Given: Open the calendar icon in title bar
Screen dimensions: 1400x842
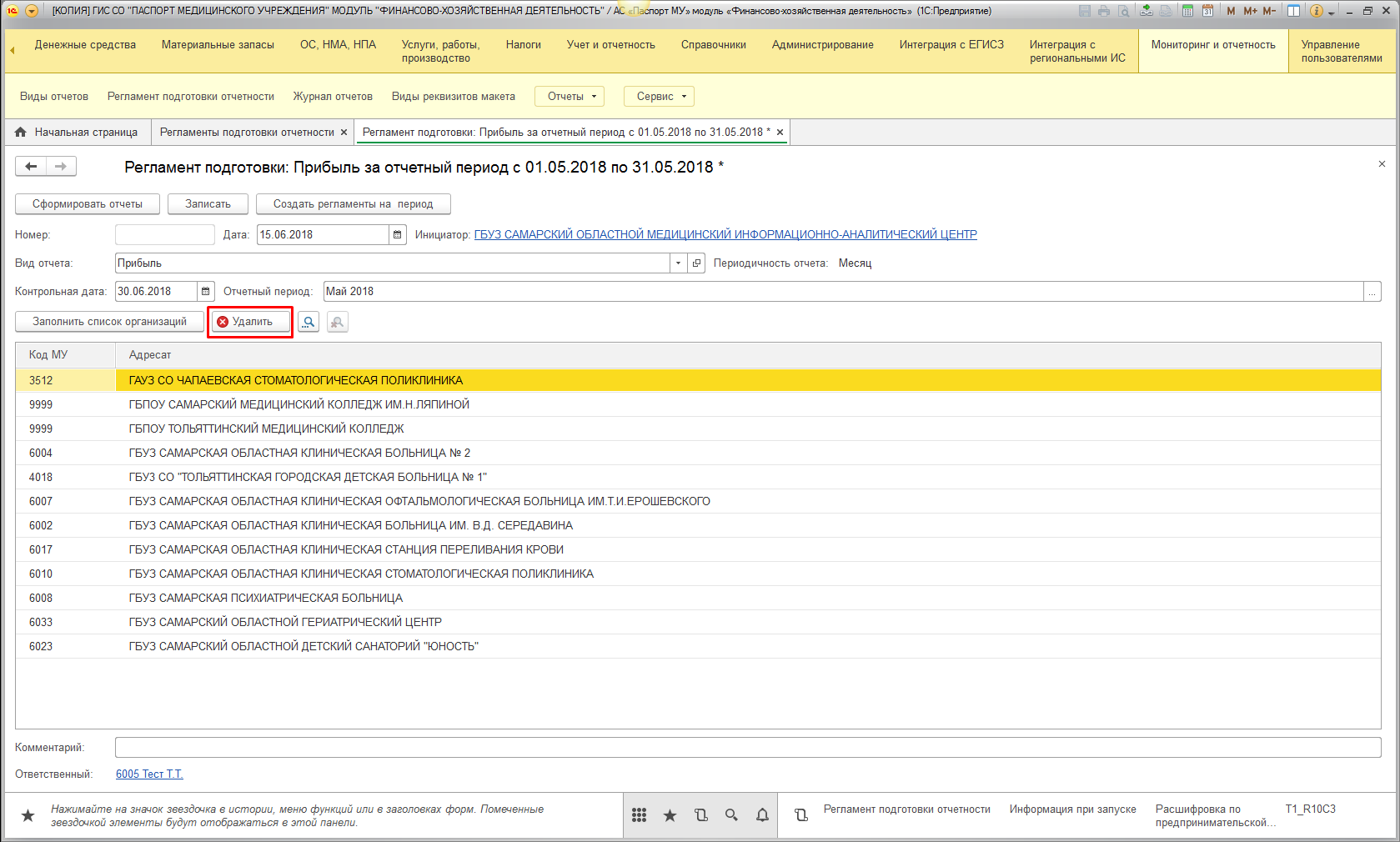Looking at the screenshot, I should coord(1207,11).
